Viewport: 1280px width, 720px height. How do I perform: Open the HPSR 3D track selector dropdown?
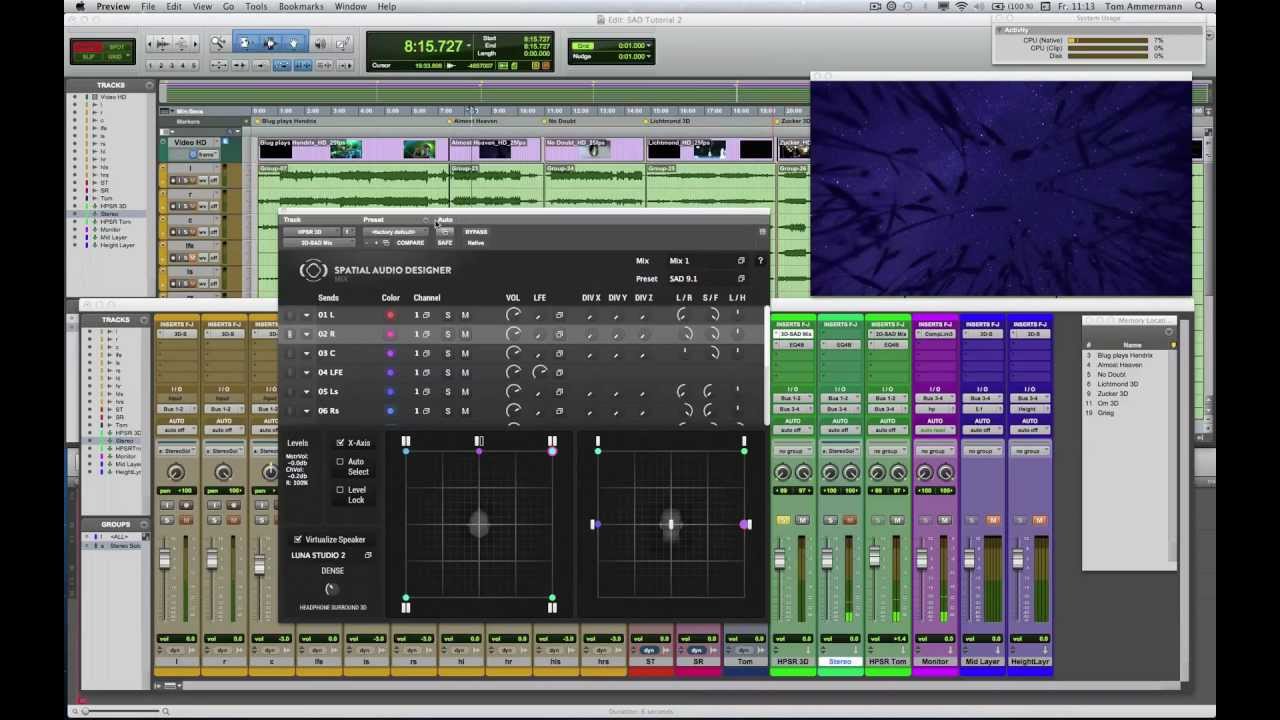coord(310,232)
